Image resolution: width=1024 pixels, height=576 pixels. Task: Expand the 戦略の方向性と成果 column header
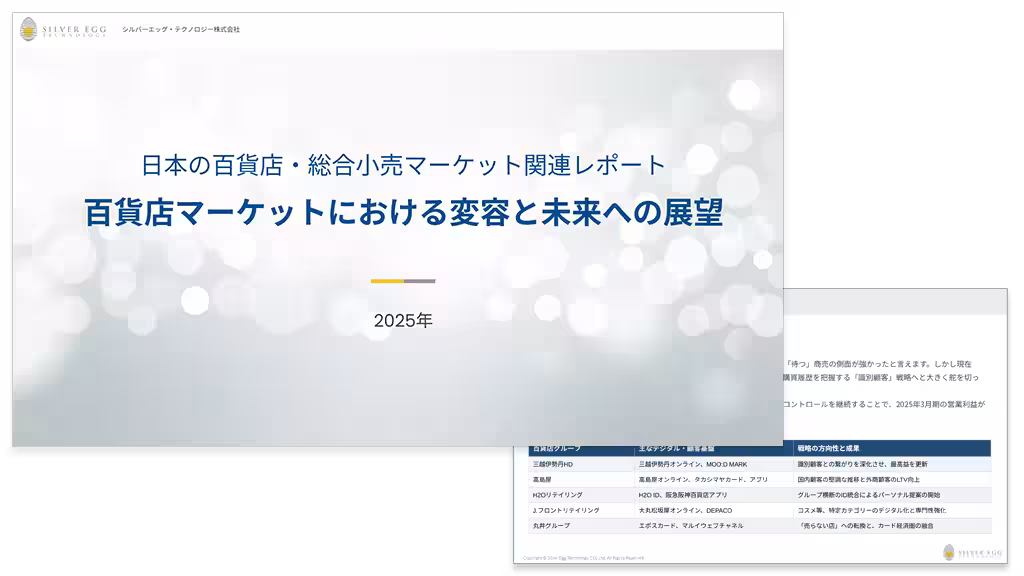(x=830, y=447)
